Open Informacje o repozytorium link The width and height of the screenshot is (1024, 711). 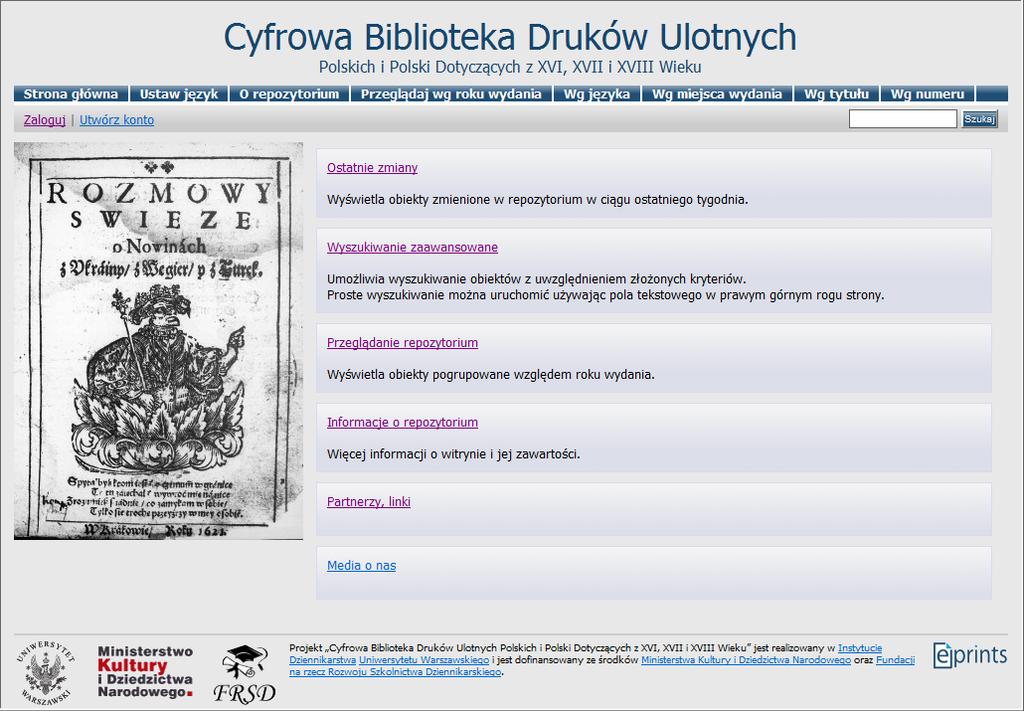pos(402,422)
